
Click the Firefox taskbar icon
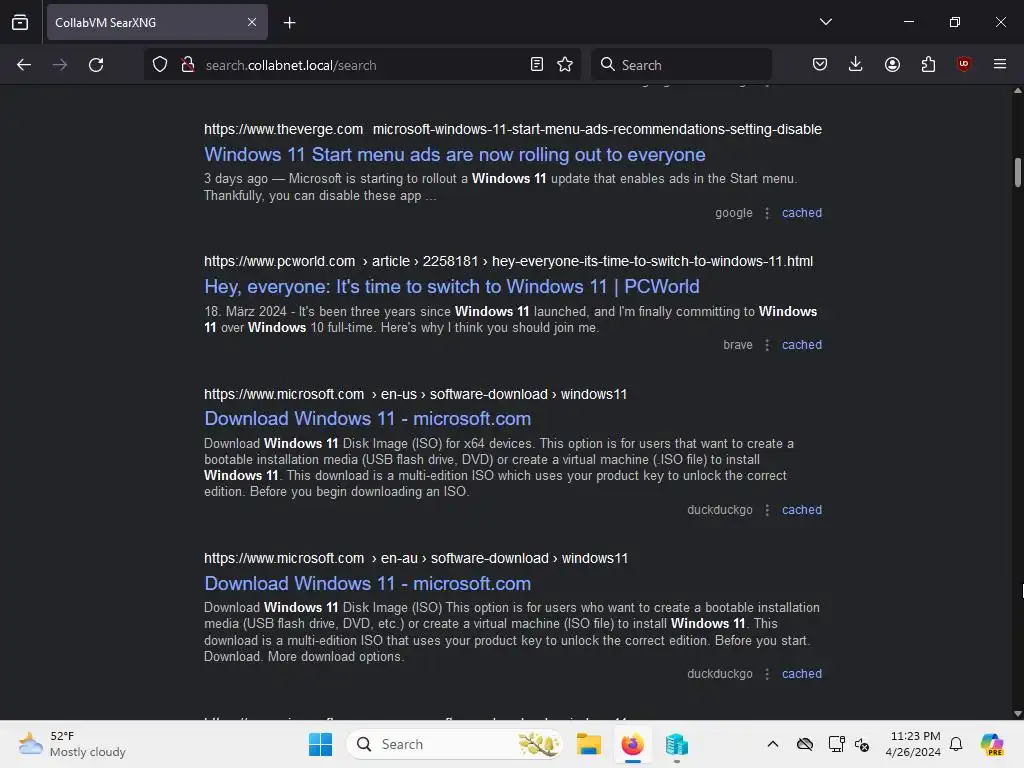coord(632,744)
